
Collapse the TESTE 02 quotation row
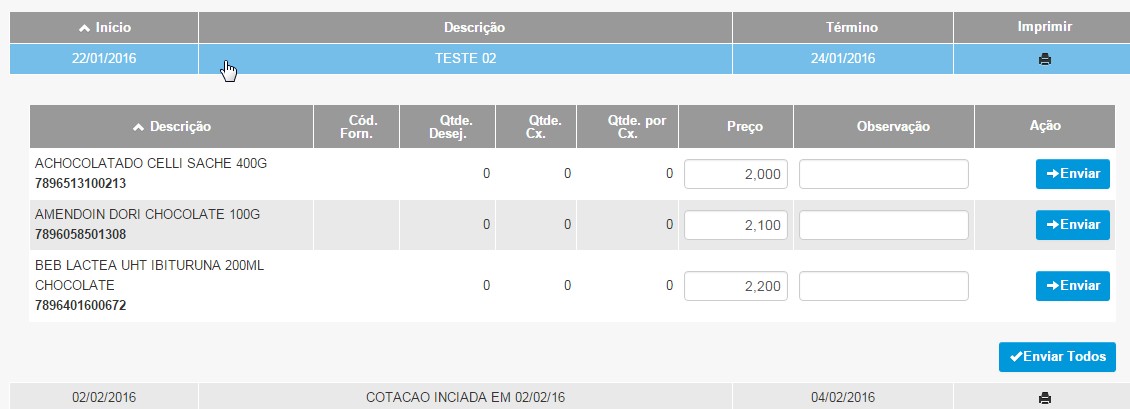point(466,59)
